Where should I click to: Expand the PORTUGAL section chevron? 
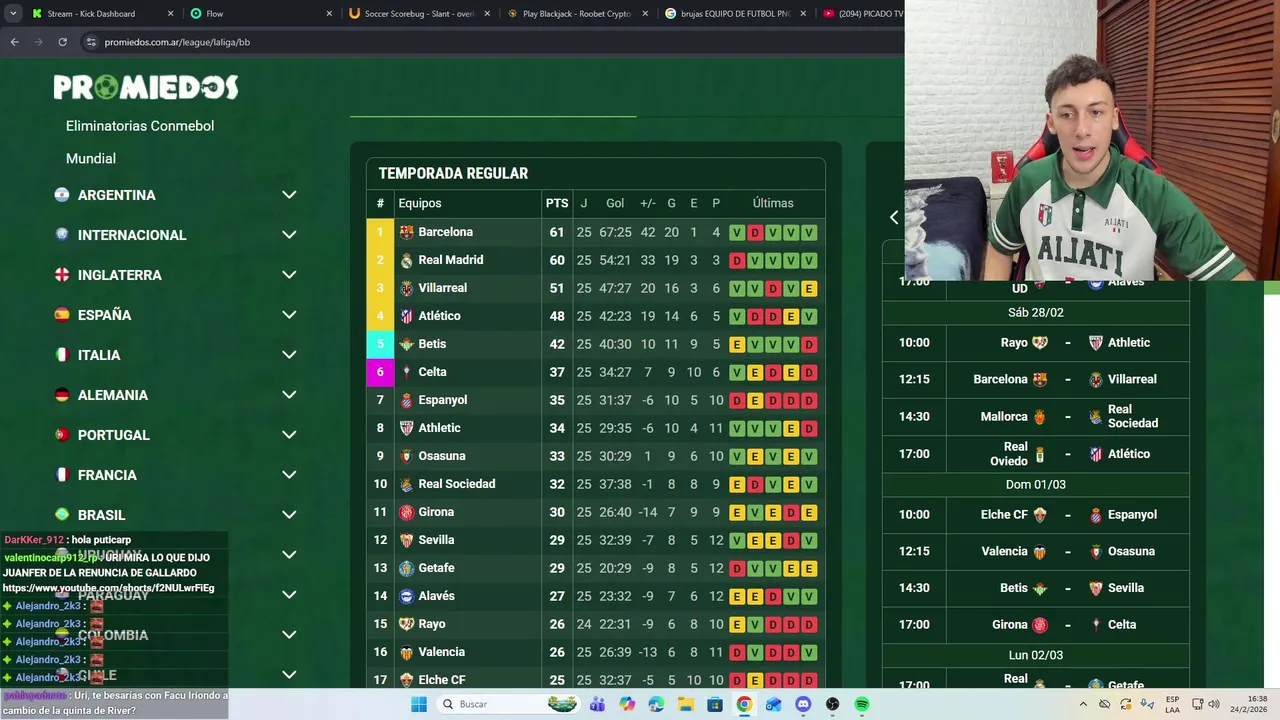289,435
